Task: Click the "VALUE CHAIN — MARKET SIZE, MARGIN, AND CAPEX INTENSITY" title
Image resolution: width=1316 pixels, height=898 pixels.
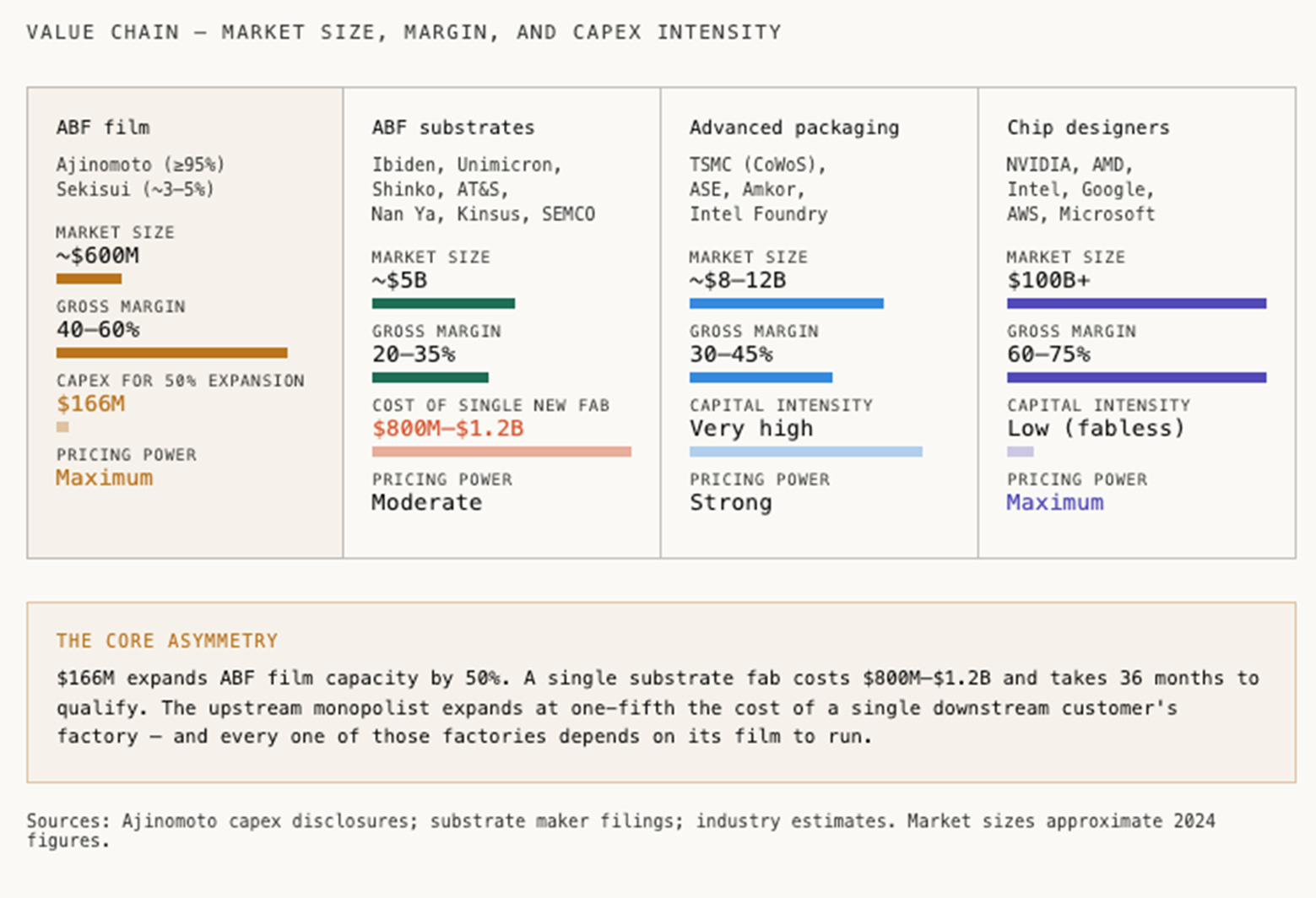Action: pyautogui.click(x=403, y=32)
